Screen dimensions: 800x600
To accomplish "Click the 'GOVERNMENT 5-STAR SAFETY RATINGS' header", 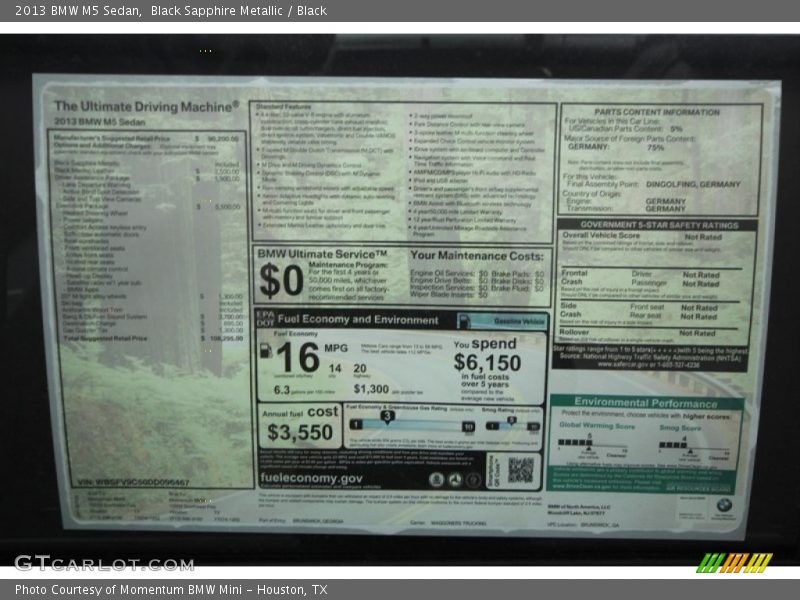I will (x=659, y=225).
